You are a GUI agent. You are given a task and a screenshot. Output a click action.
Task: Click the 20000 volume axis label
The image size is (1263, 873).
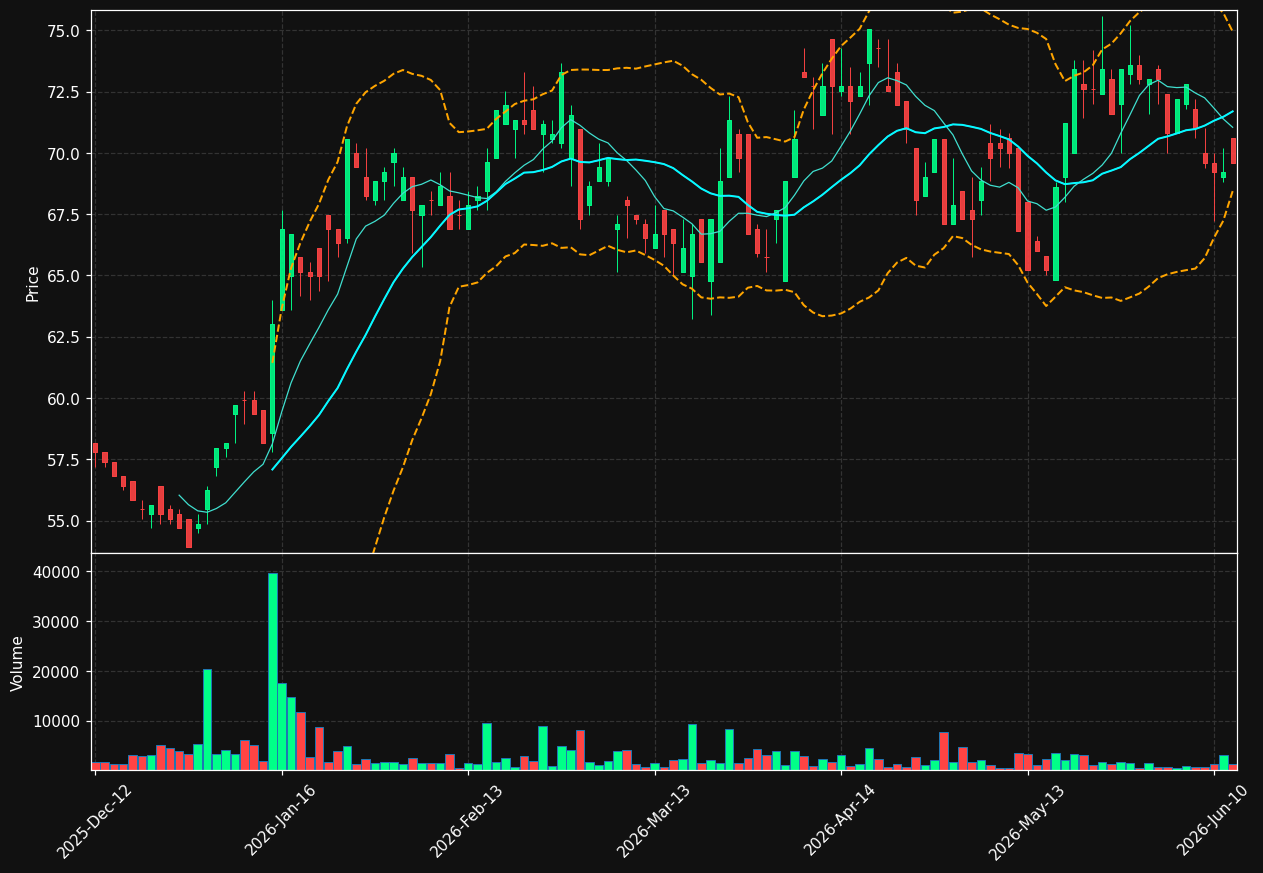[57, 672]
